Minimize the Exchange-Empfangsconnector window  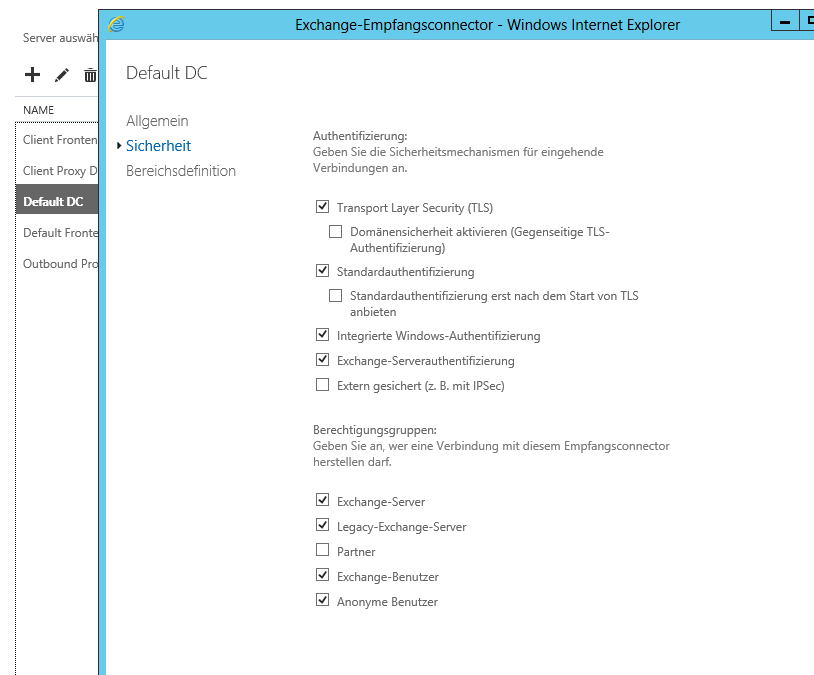785,22
